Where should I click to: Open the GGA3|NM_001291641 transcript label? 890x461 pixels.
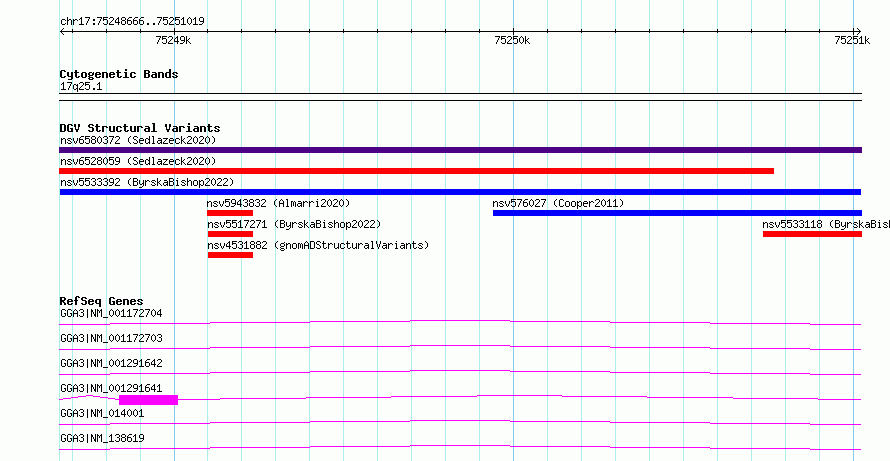111,388
